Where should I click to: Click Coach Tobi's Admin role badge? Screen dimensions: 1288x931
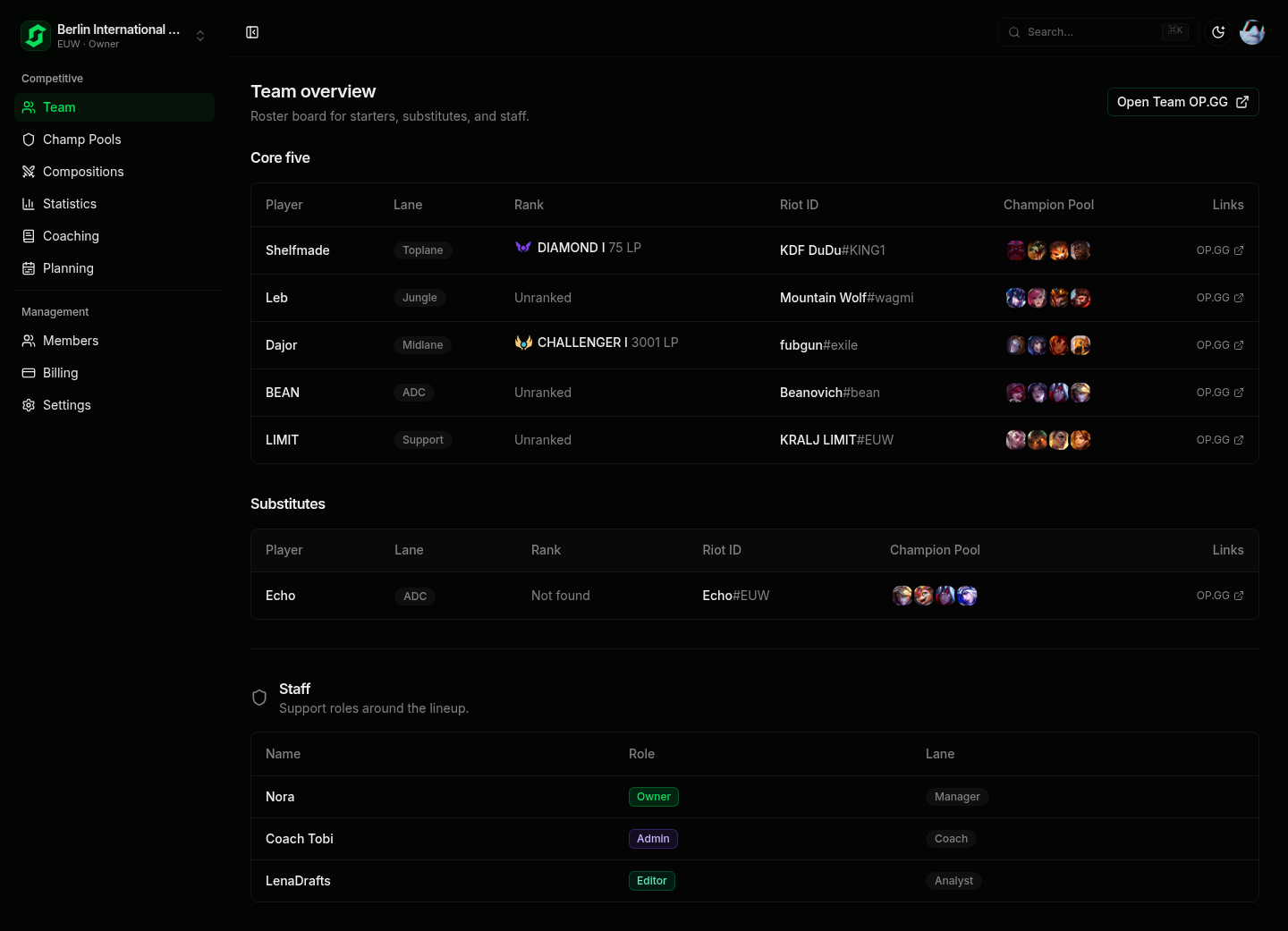tap(653, 839)
